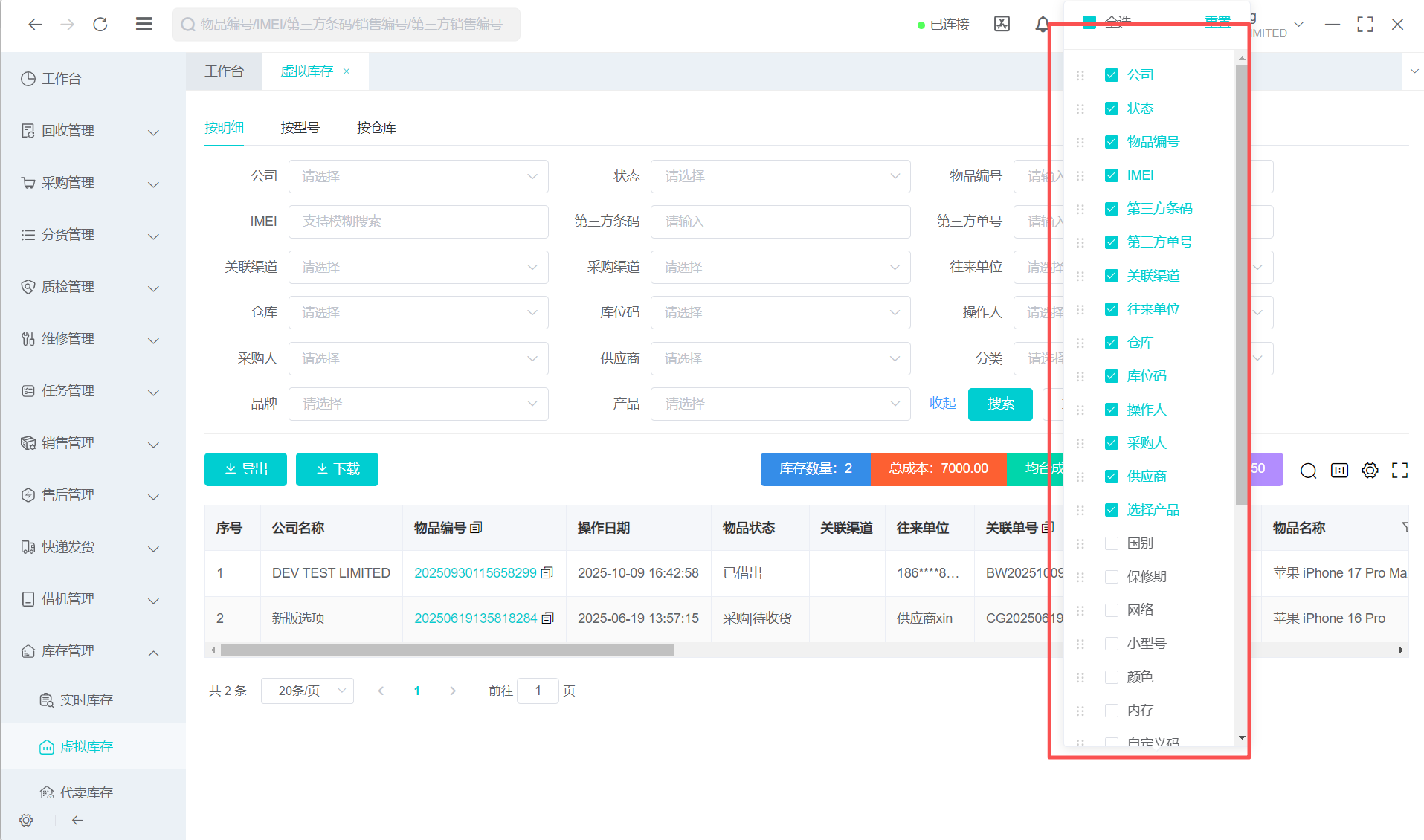Toggle table fullscreen icon
1424x840 pixels.
1399,470
